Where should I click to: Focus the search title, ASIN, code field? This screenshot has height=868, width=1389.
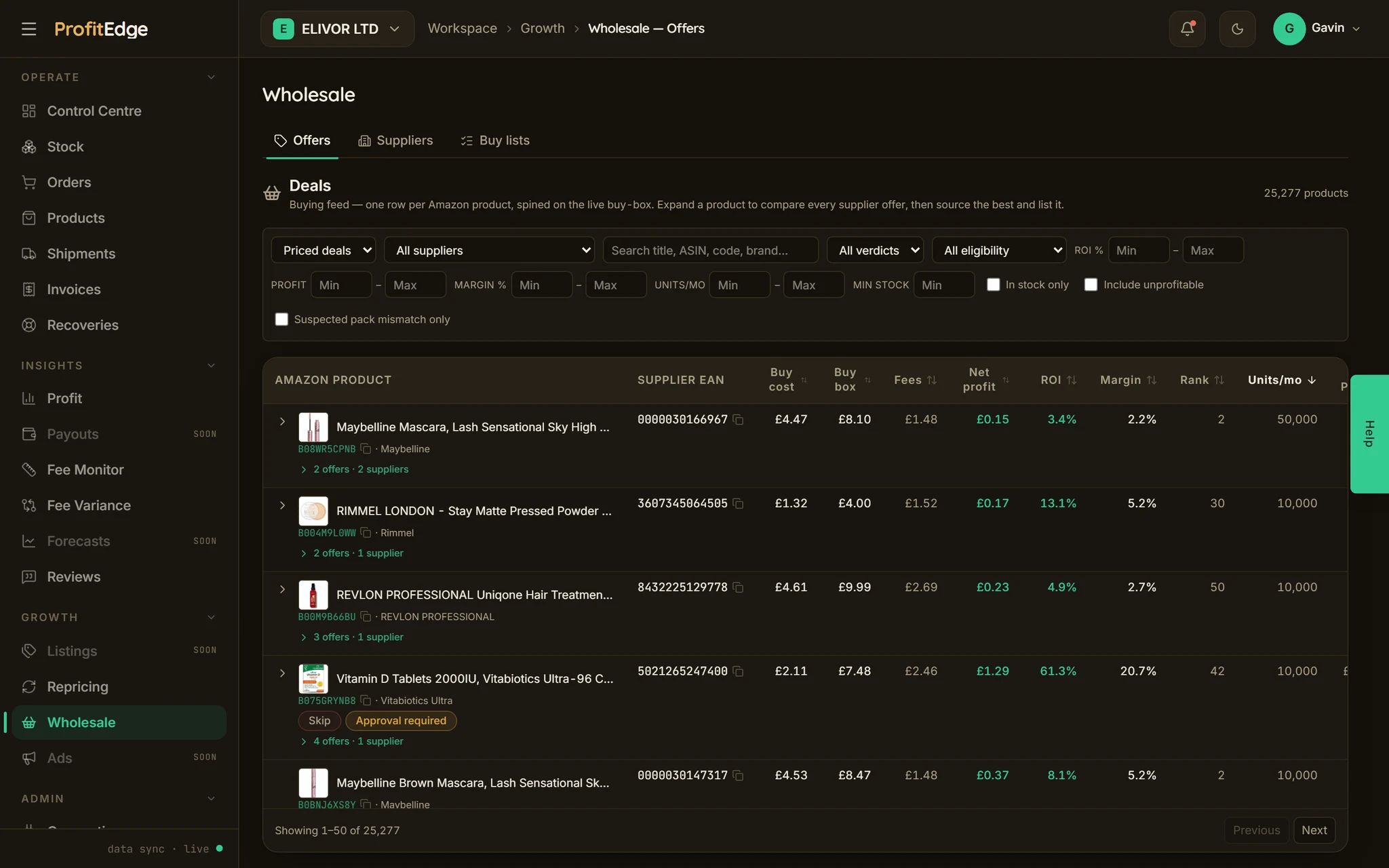click(x=710, y=250)
